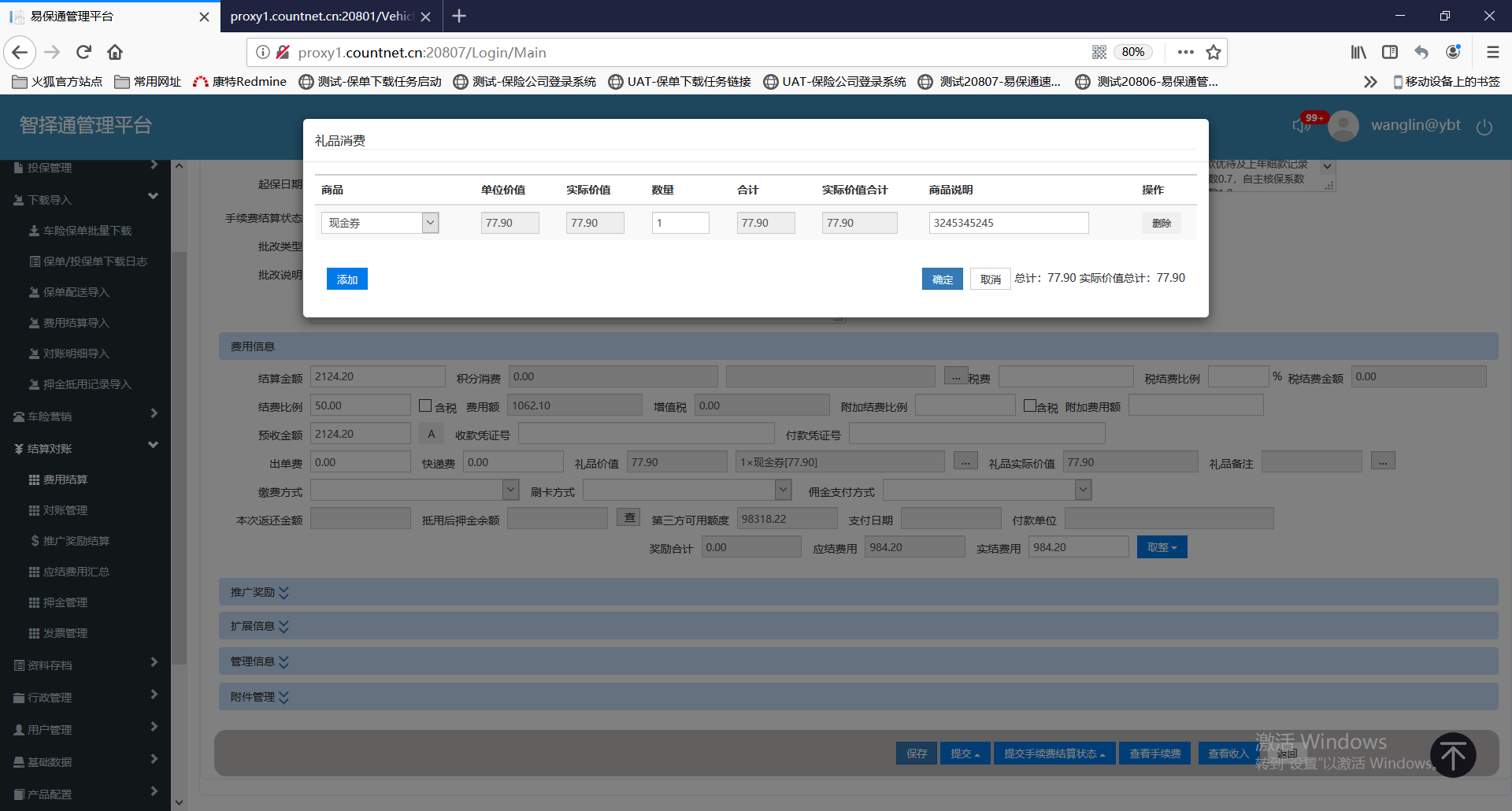Open the 缴费方式 dropdown
The image size is (1512, 811).
510,491
